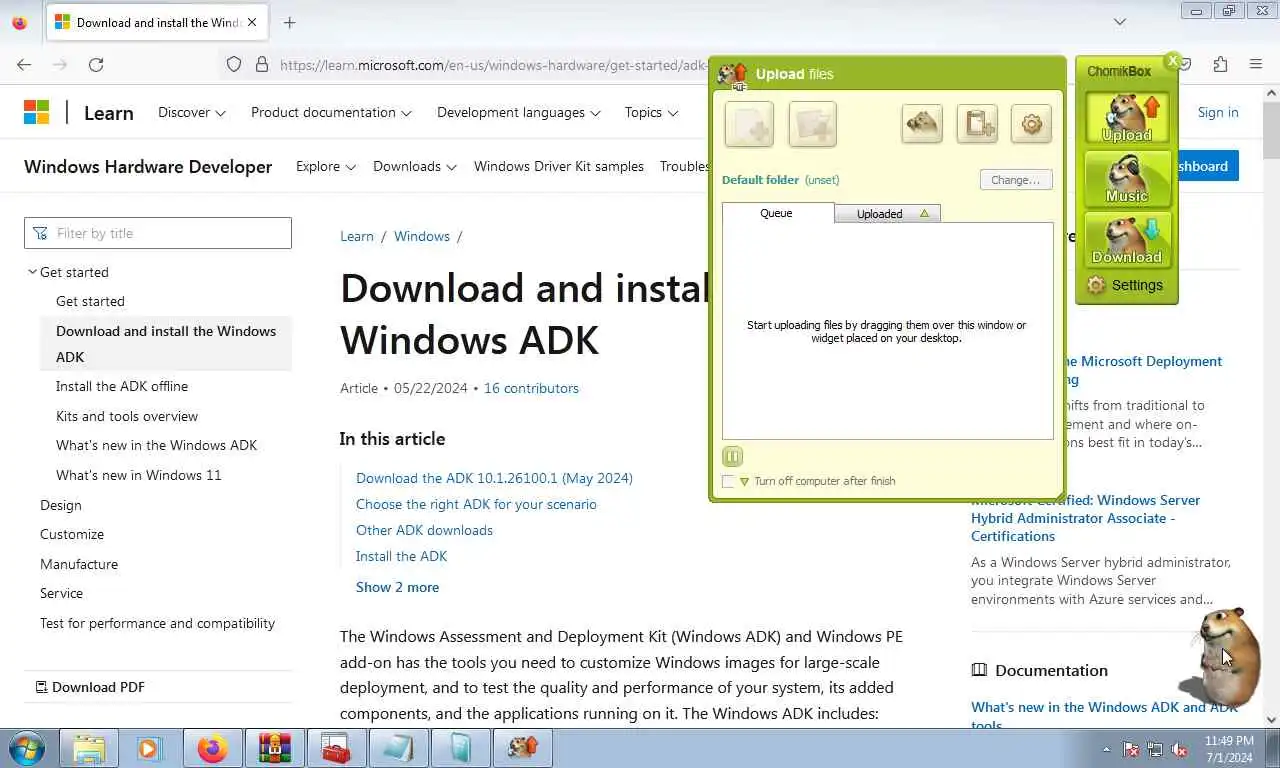Click the site padlock icon
The image size is (1280, 768).
262,64
